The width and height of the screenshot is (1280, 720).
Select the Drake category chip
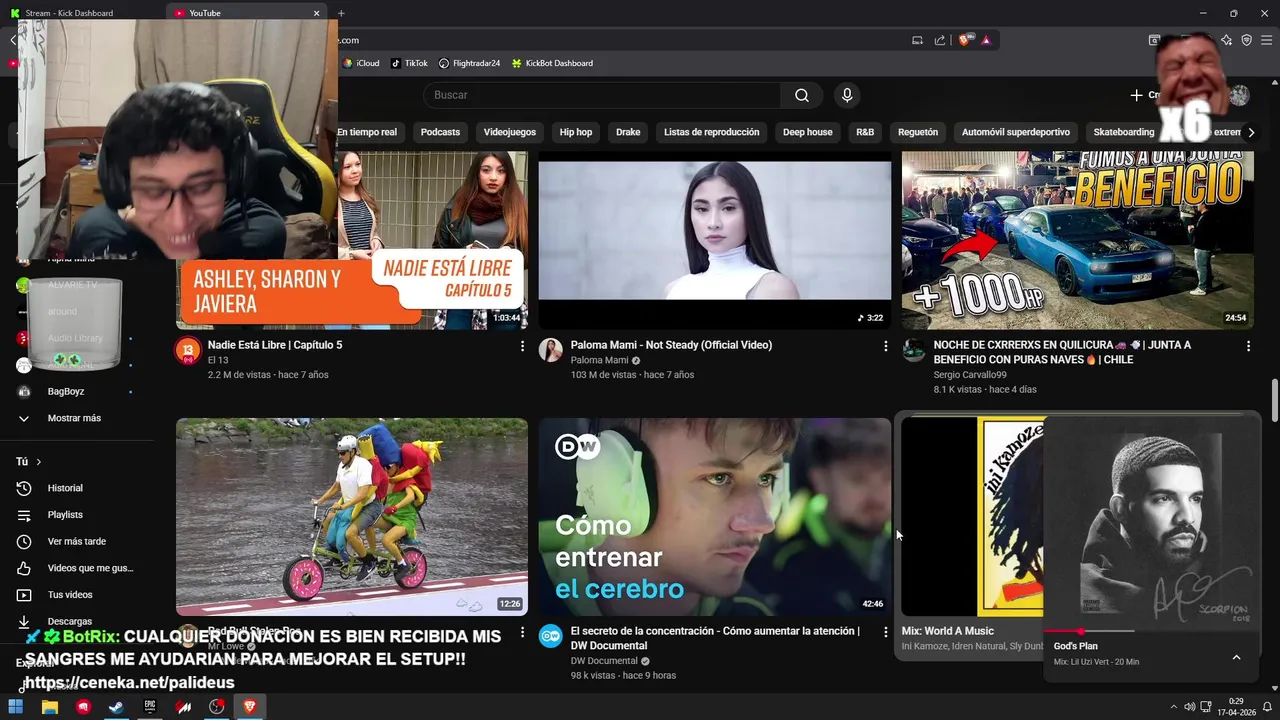tap(628, 132)
